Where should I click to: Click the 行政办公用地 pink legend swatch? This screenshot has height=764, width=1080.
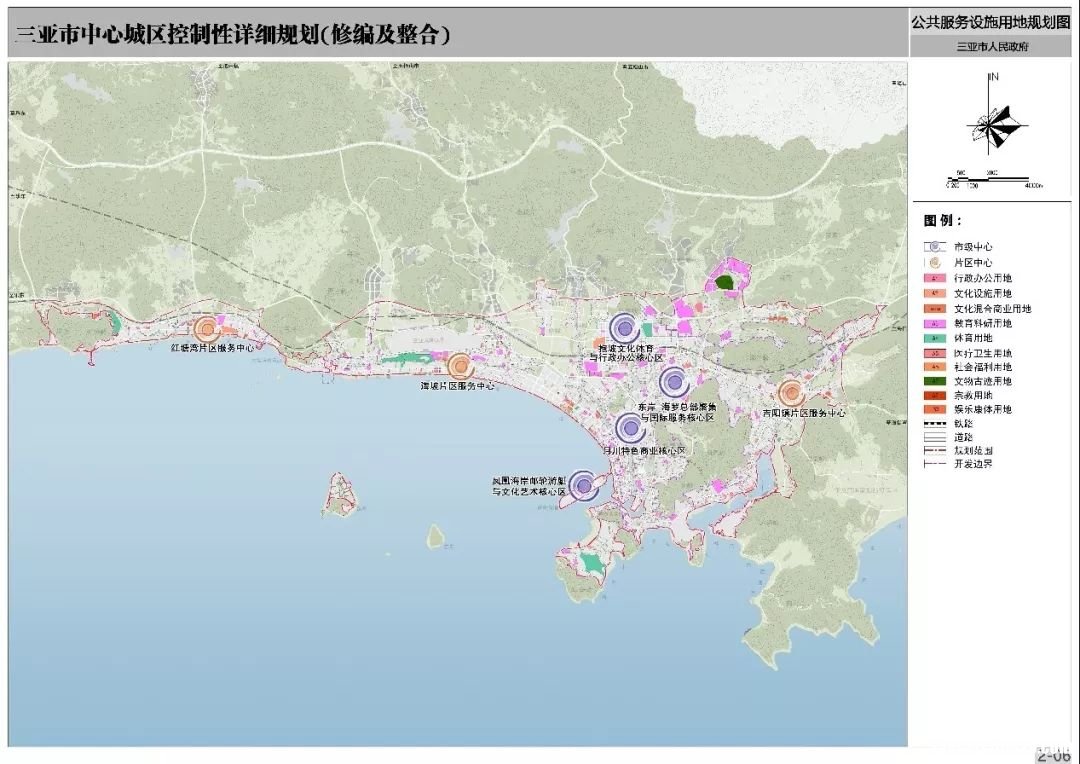(935, 278)
